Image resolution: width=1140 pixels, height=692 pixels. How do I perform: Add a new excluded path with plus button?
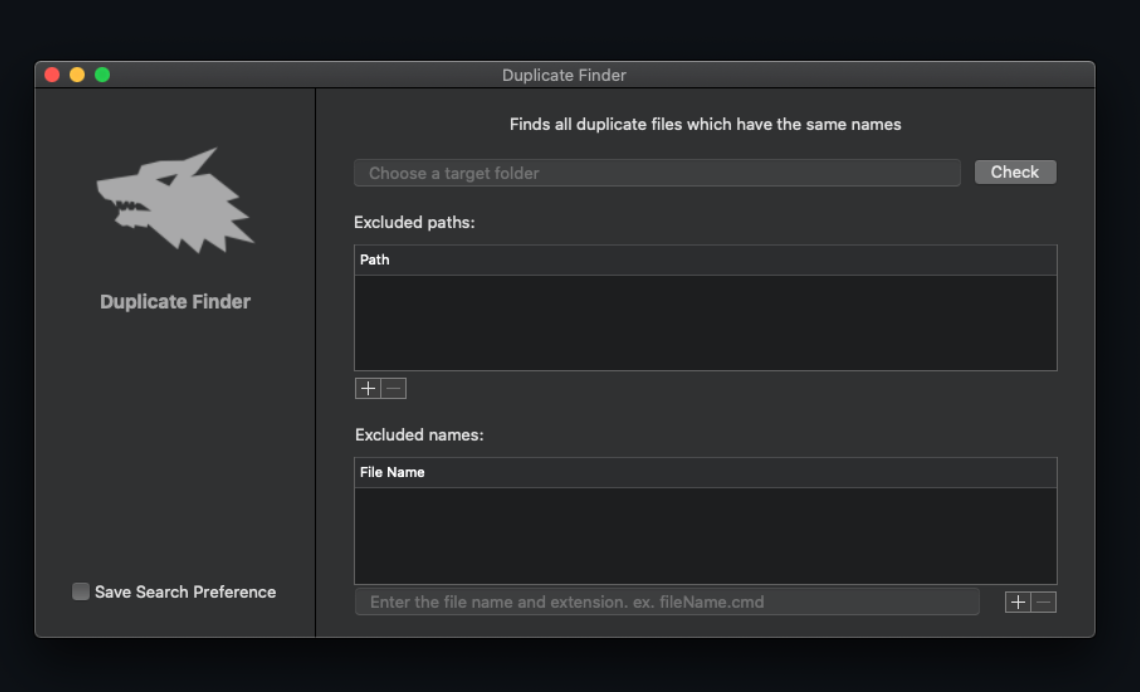(368, 389)
